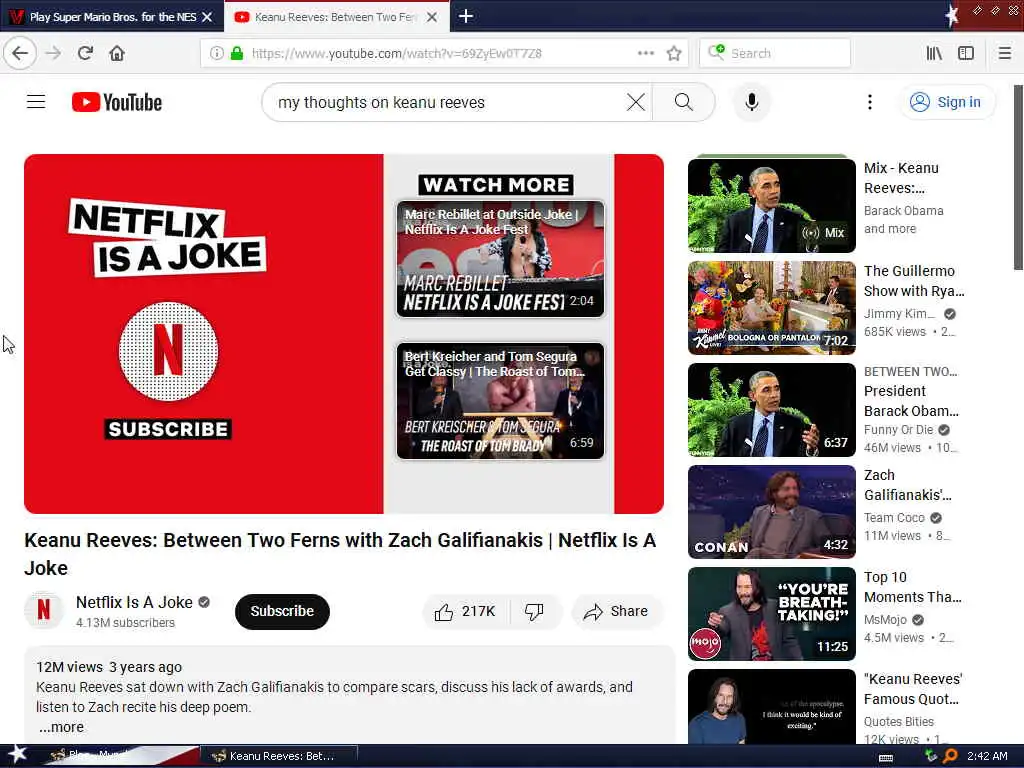Open the YouTube guide hamburger menu

(x=36, y=102)
